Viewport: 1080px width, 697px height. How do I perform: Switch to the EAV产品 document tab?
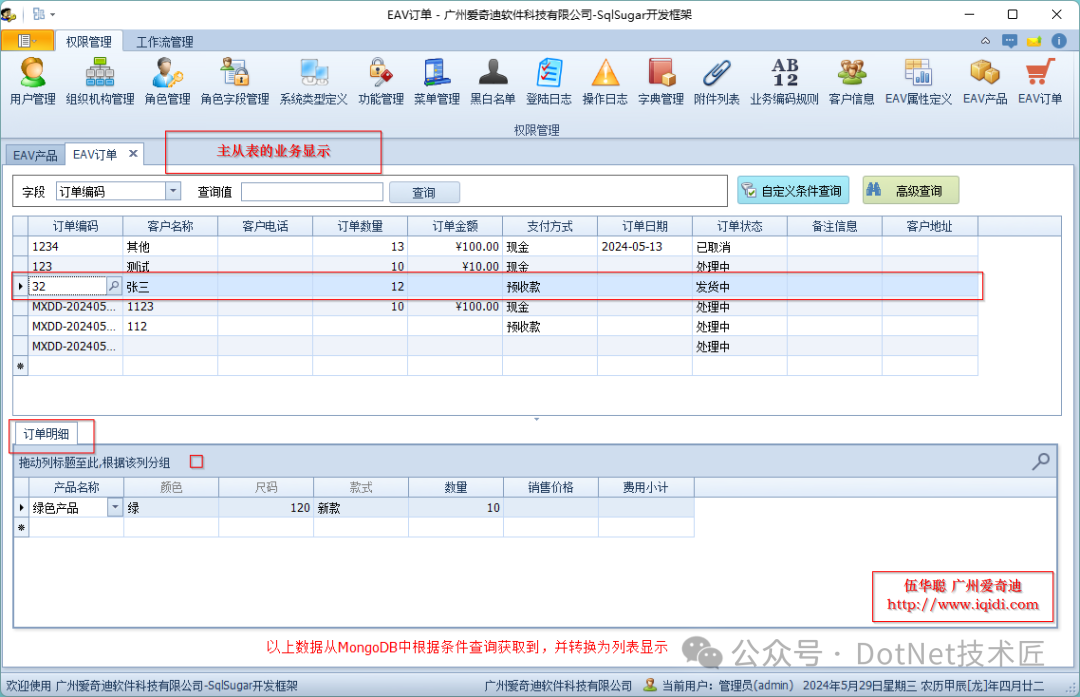(x=35, y=155)
